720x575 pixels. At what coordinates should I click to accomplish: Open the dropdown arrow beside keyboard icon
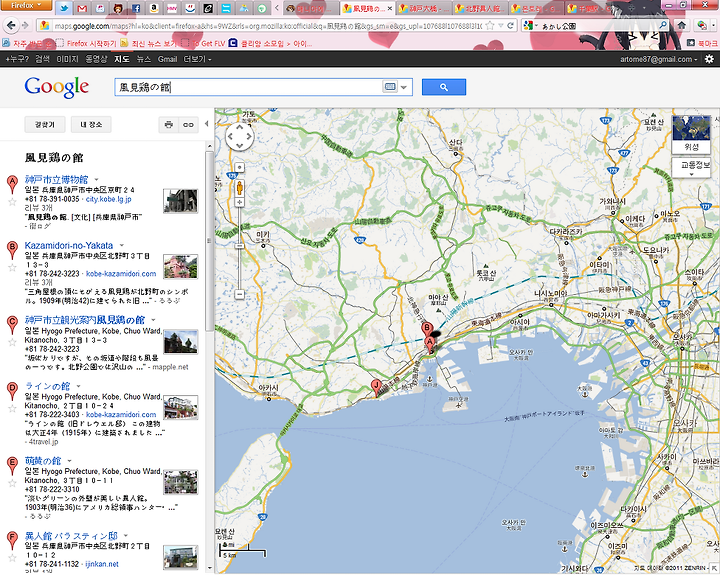coord(404,87)
